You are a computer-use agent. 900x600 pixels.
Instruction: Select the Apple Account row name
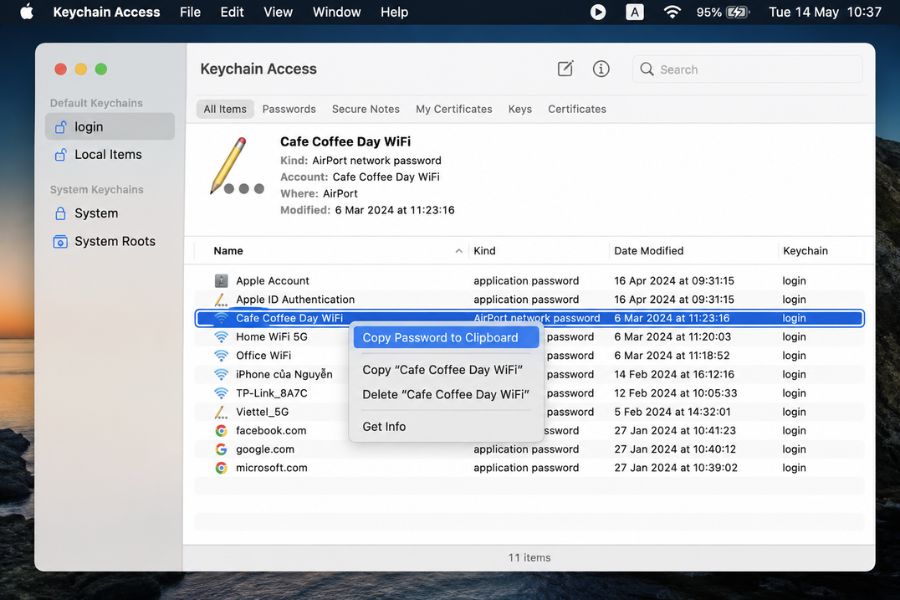pos(273,281)
